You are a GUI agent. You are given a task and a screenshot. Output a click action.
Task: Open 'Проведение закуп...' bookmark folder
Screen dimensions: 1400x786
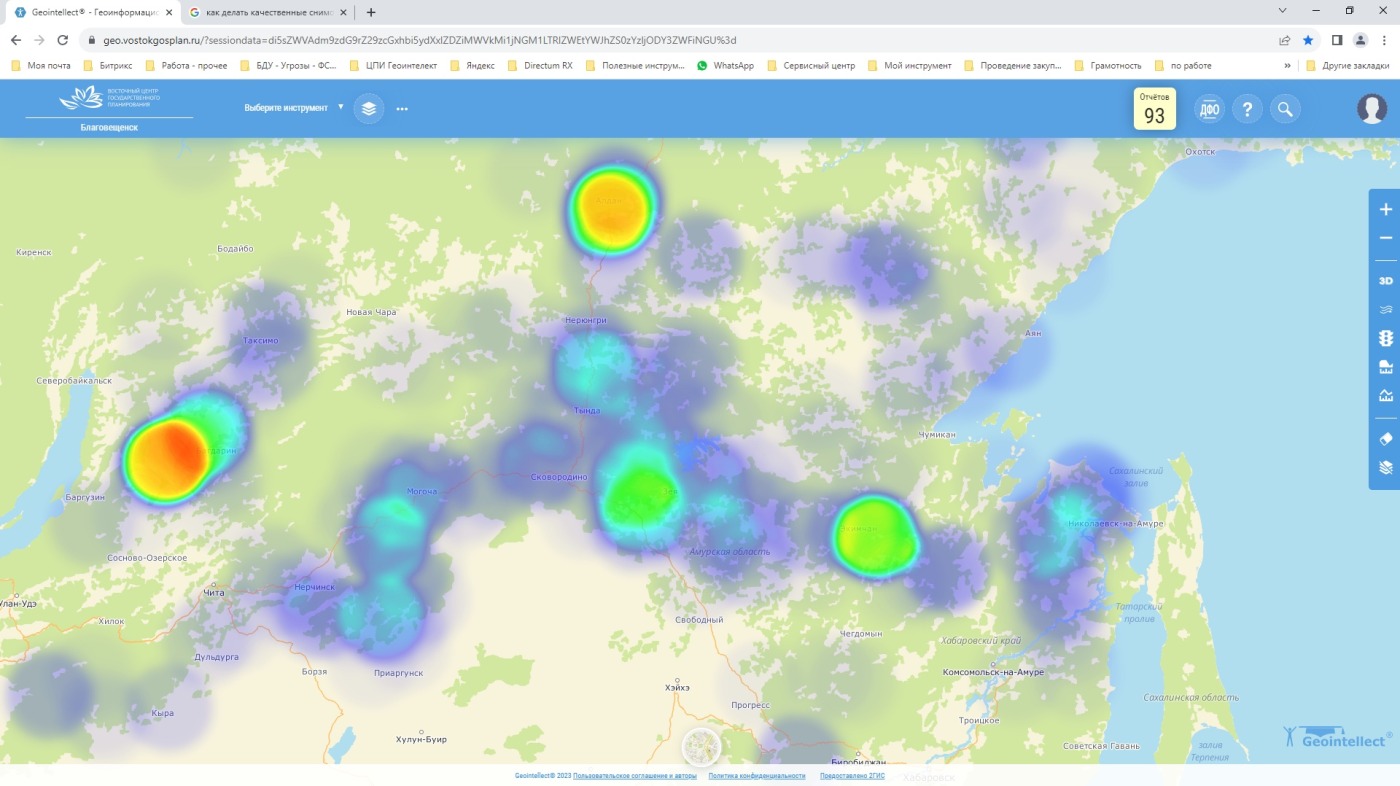tap(1013, 66)
